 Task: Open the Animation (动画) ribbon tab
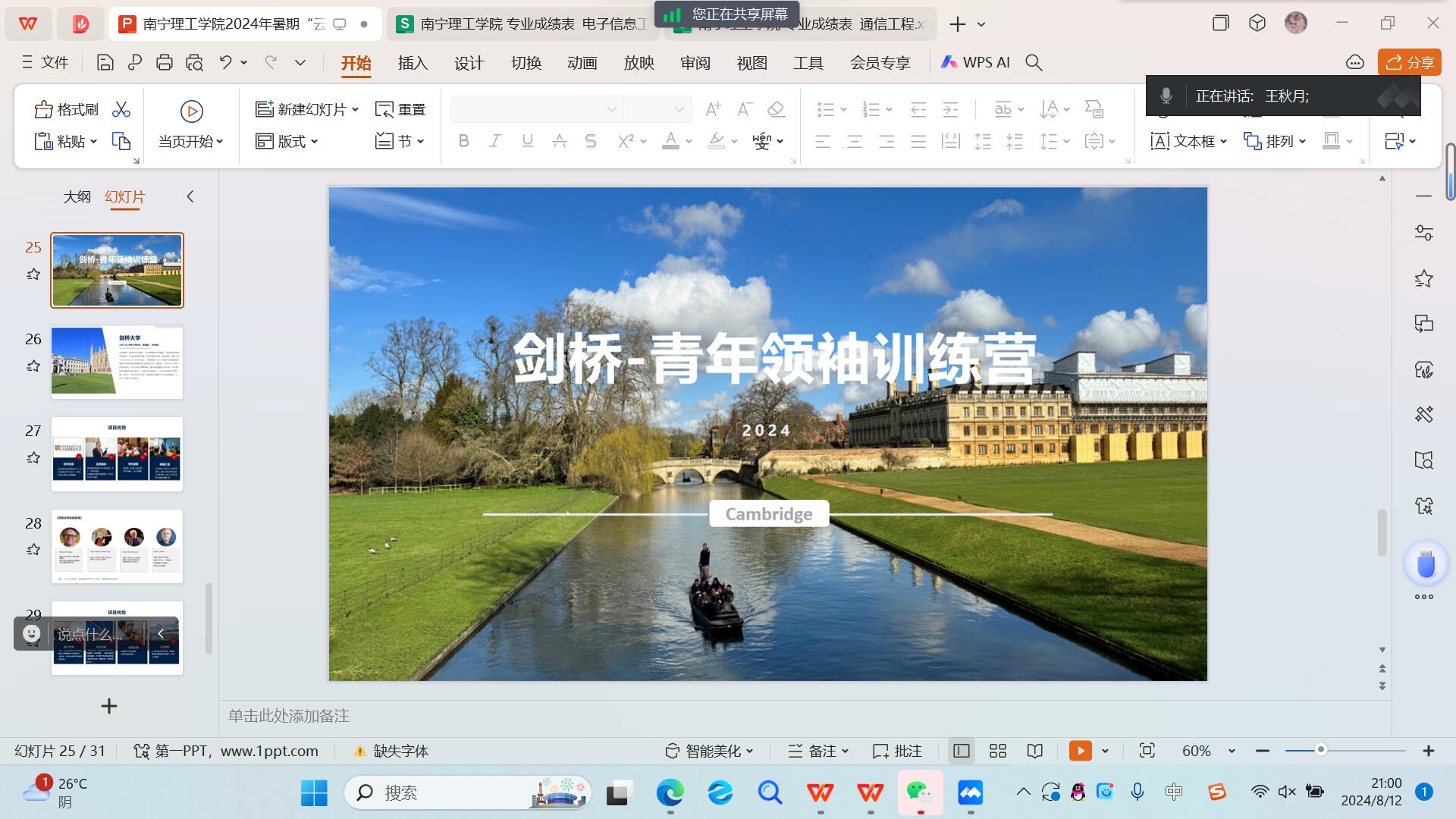(582, 63)
